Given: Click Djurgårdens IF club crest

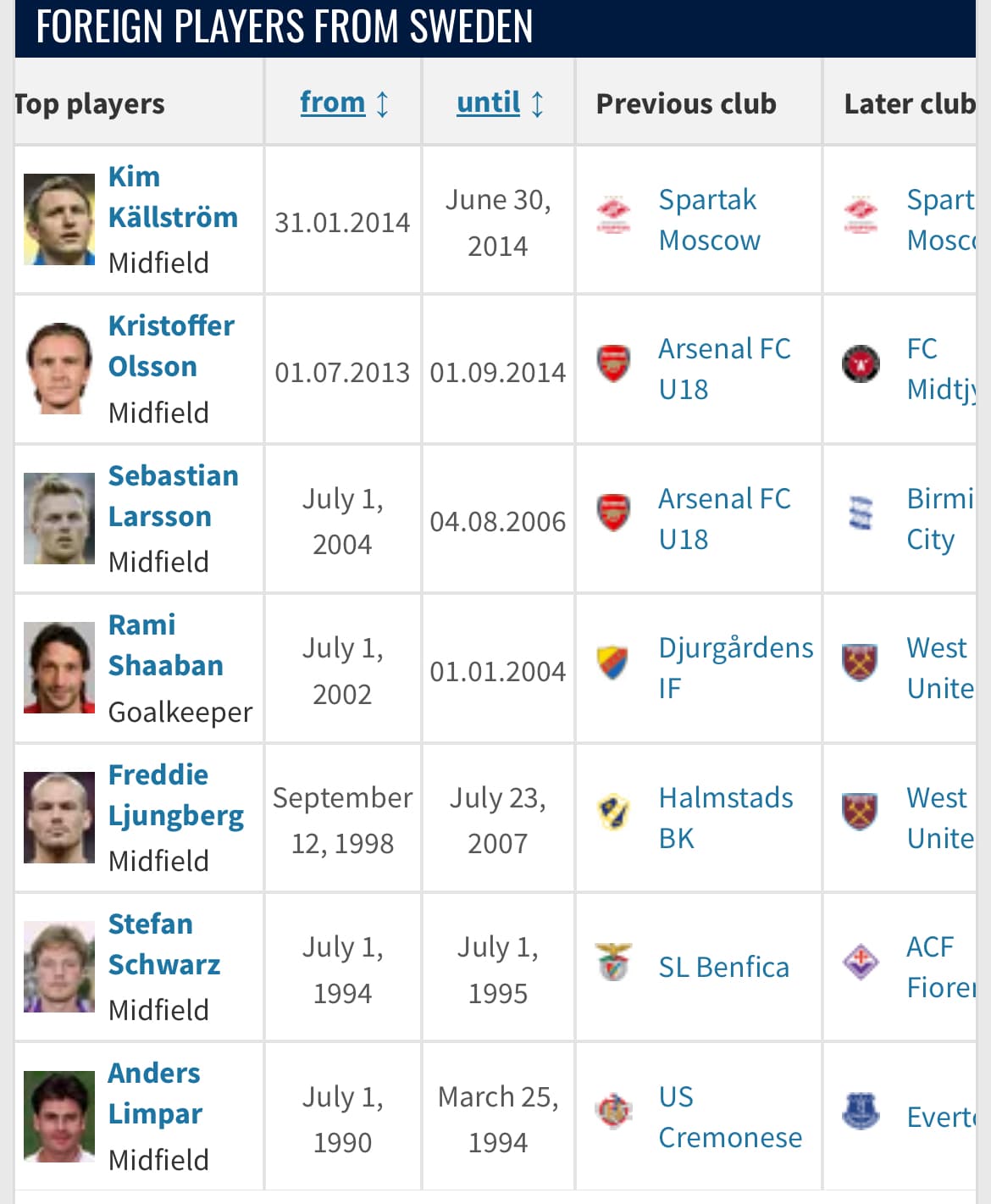Looking at the screenshot, I should (613, 663).
